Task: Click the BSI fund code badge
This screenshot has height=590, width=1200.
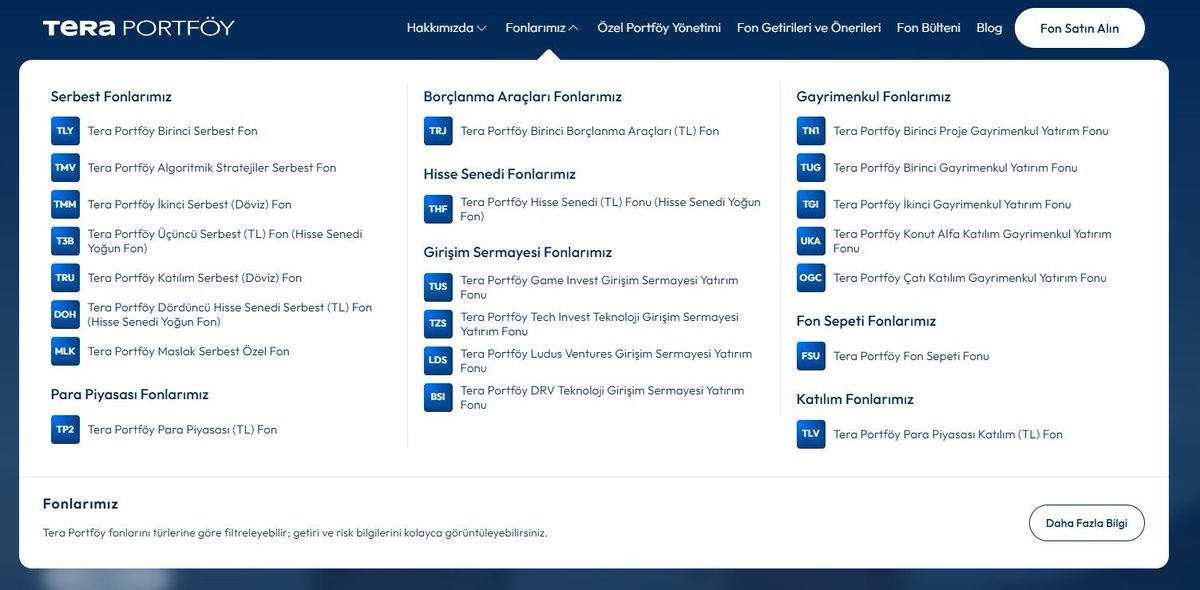Action: pyautogui.click(x=438, y=398)
